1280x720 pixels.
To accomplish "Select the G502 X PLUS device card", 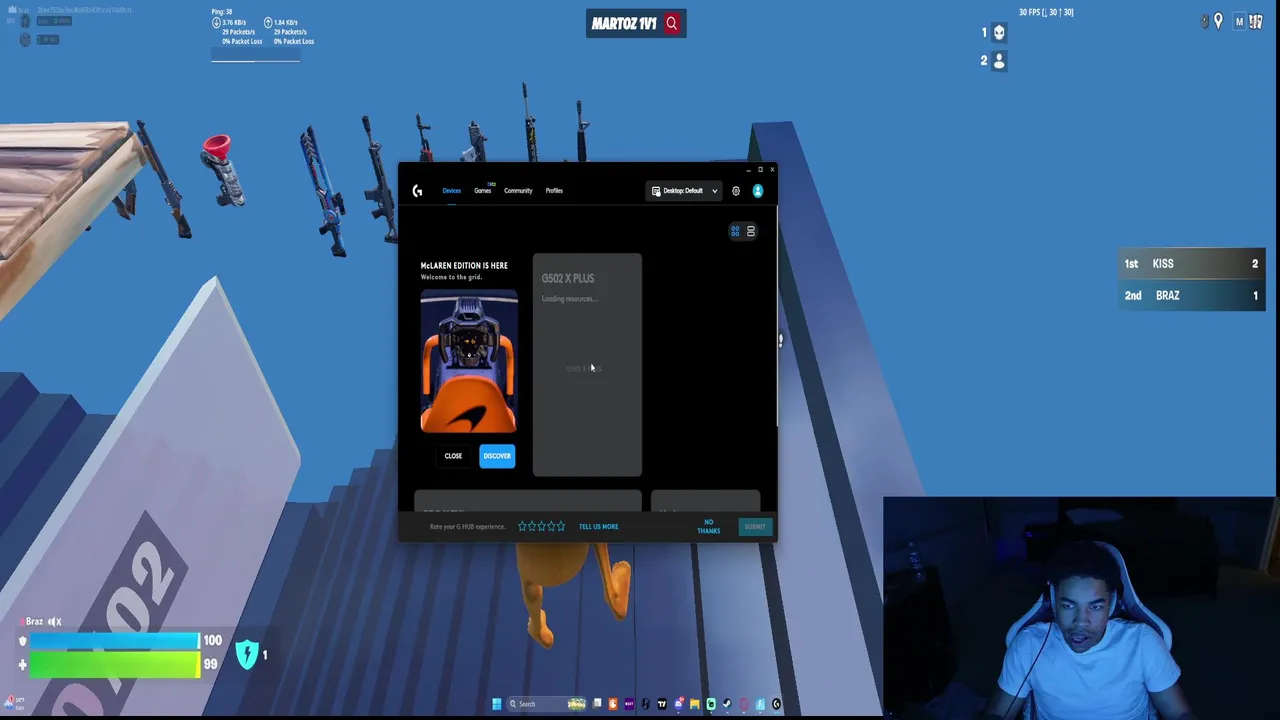I will [587, 365].
